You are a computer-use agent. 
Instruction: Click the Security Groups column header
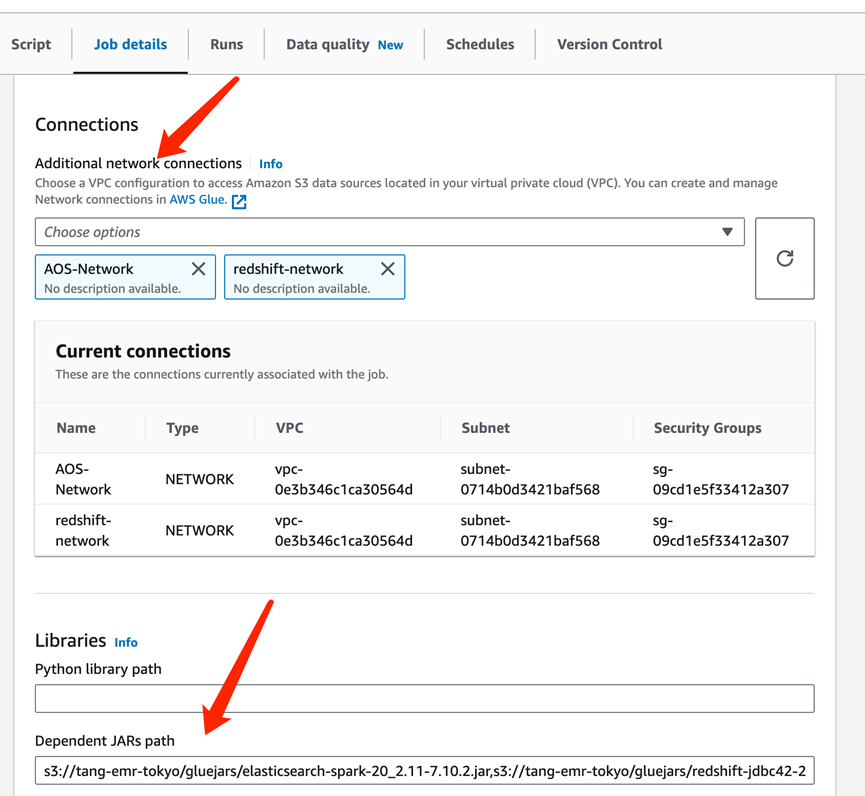707,428
